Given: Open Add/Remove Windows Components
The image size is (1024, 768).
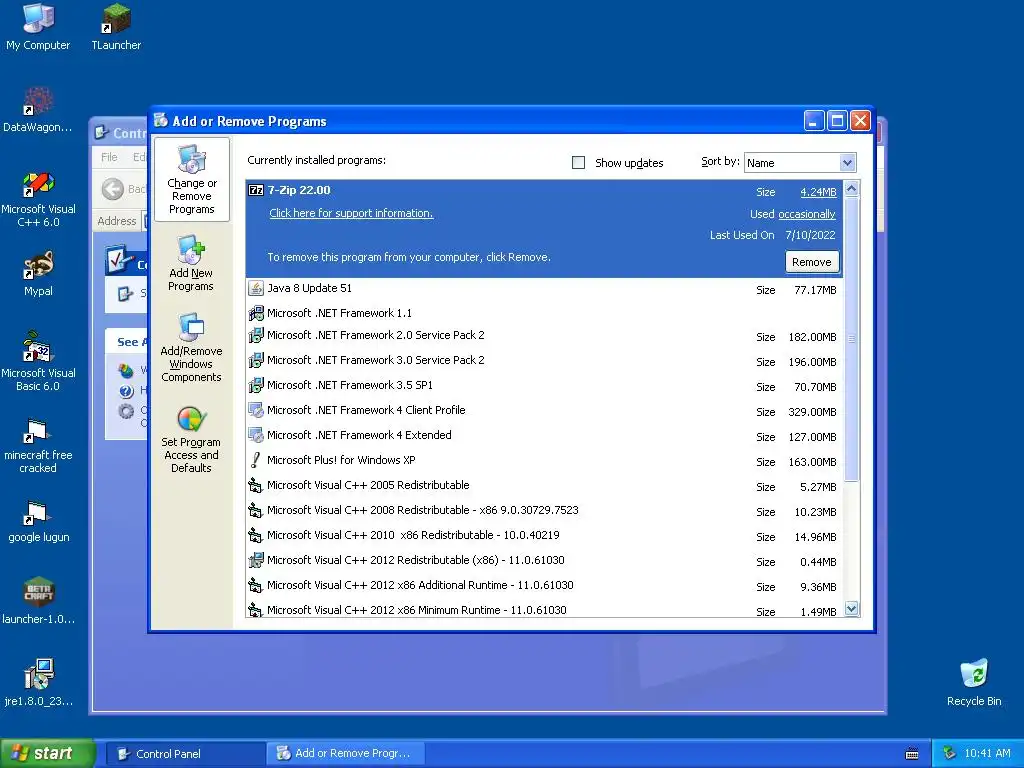Looking at the screenshot, I should [191, 347].
